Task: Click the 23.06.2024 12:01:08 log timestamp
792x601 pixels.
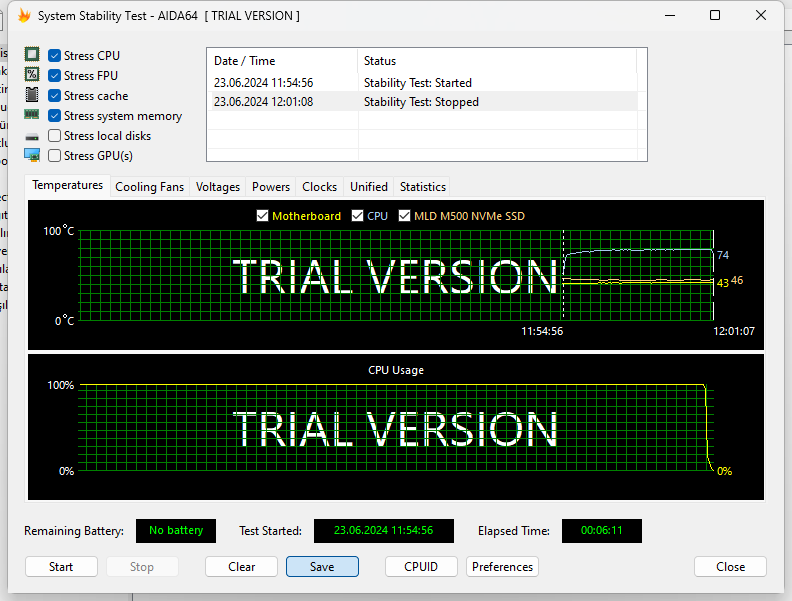Action: [x=263, y=102]
